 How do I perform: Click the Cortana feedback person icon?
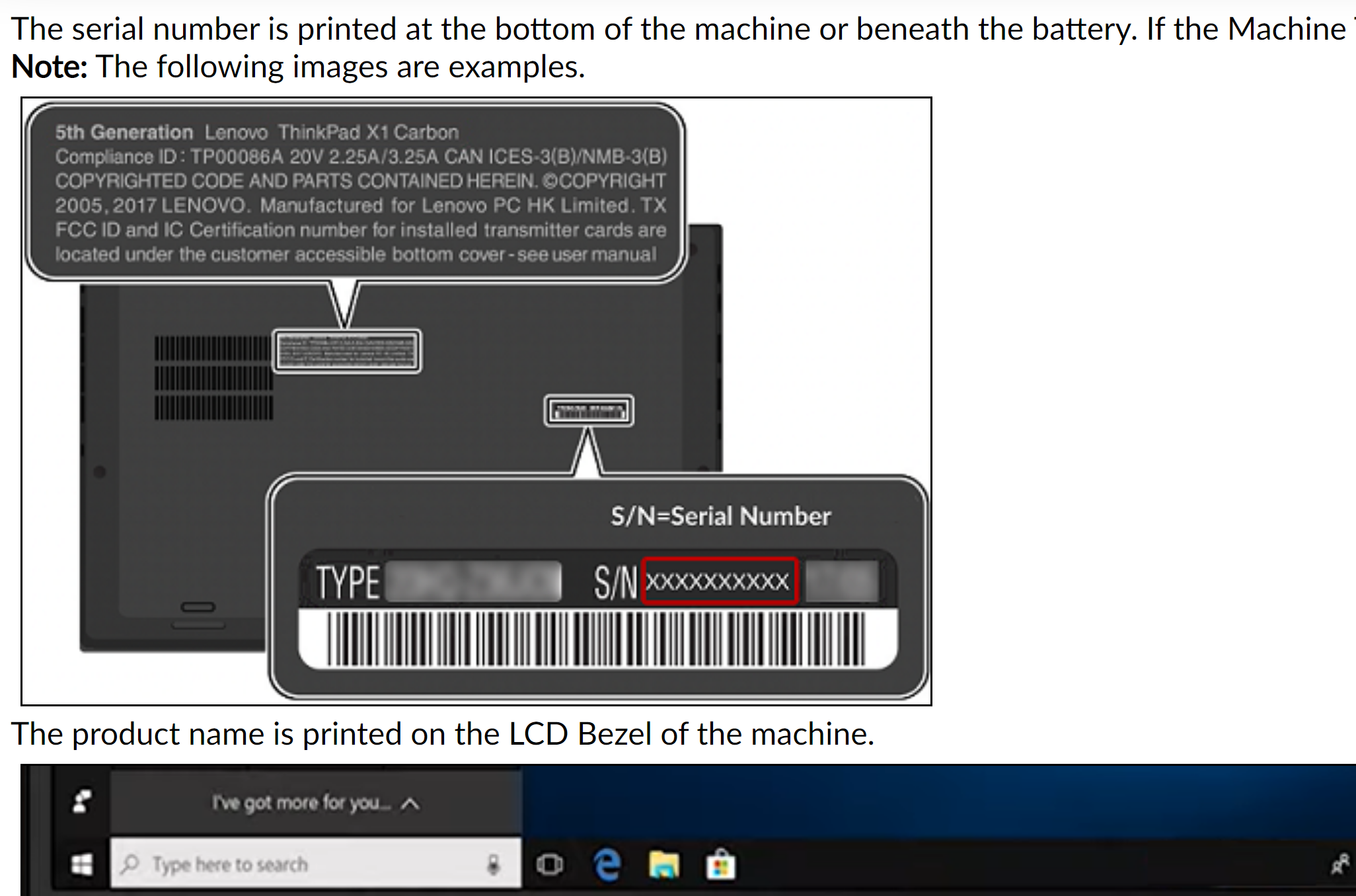82,802
